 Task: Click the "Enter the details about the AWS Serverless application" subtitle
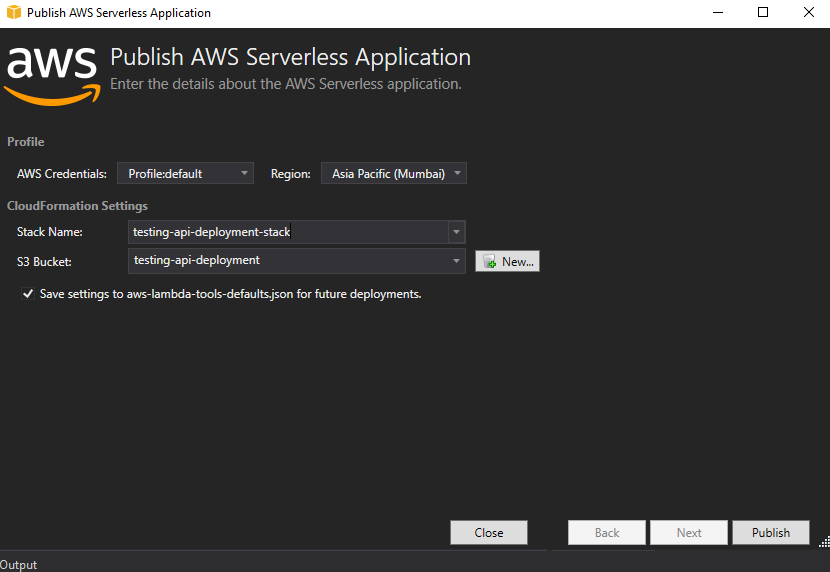[286, 84]
